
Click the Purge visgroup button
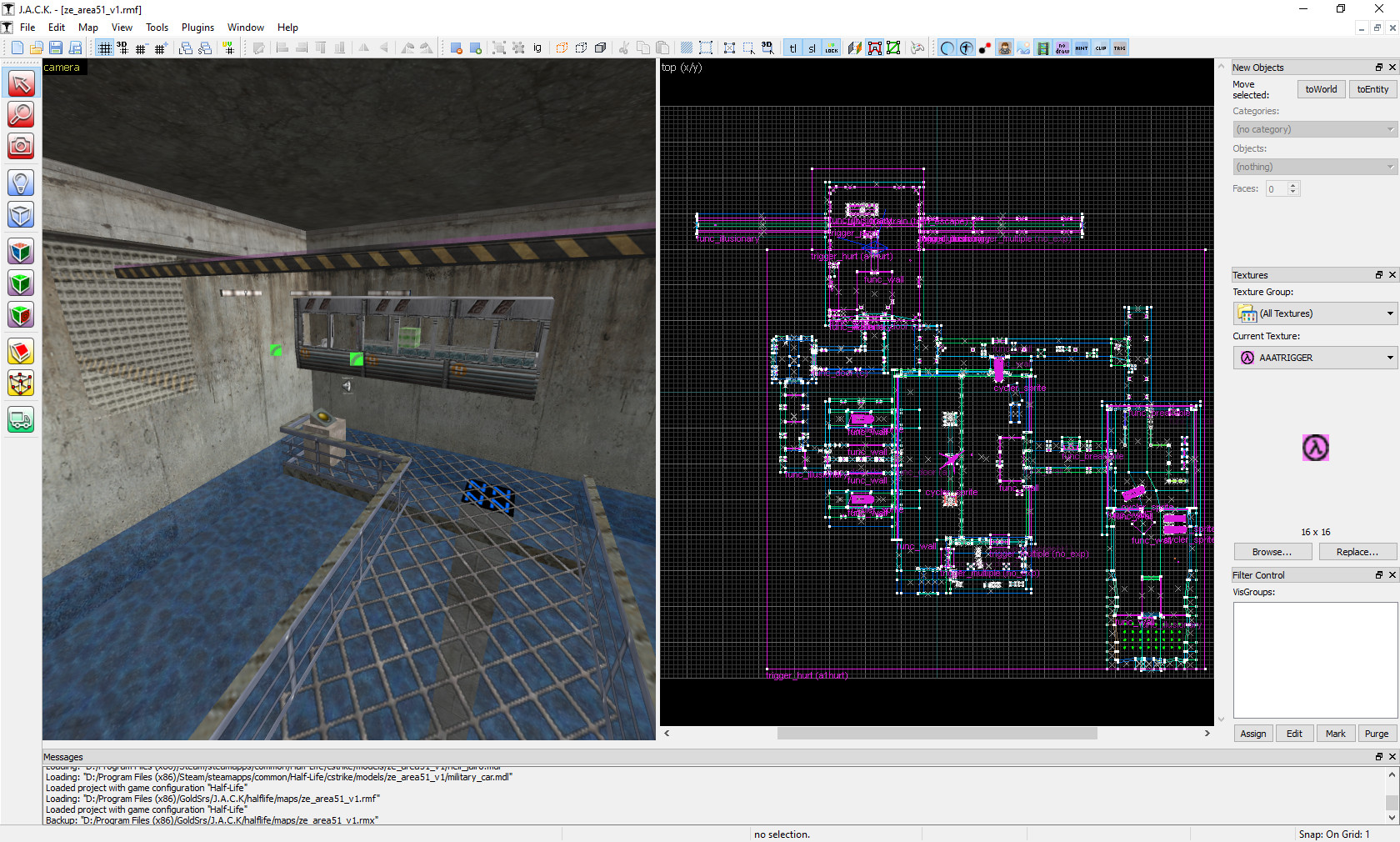click(x=1377, y=734)
